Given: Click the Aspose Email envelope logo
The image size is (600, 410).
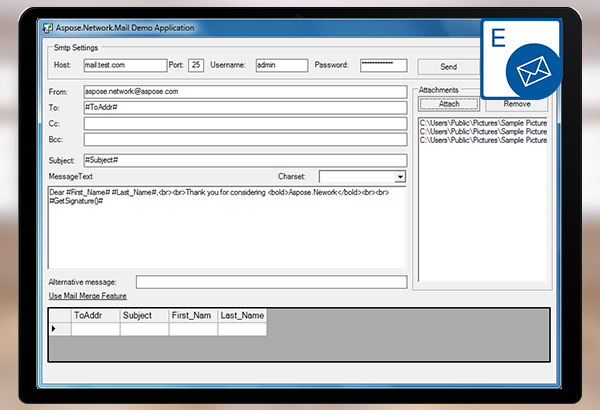Looking at the screenshot, I should click(x=522, y=59).
